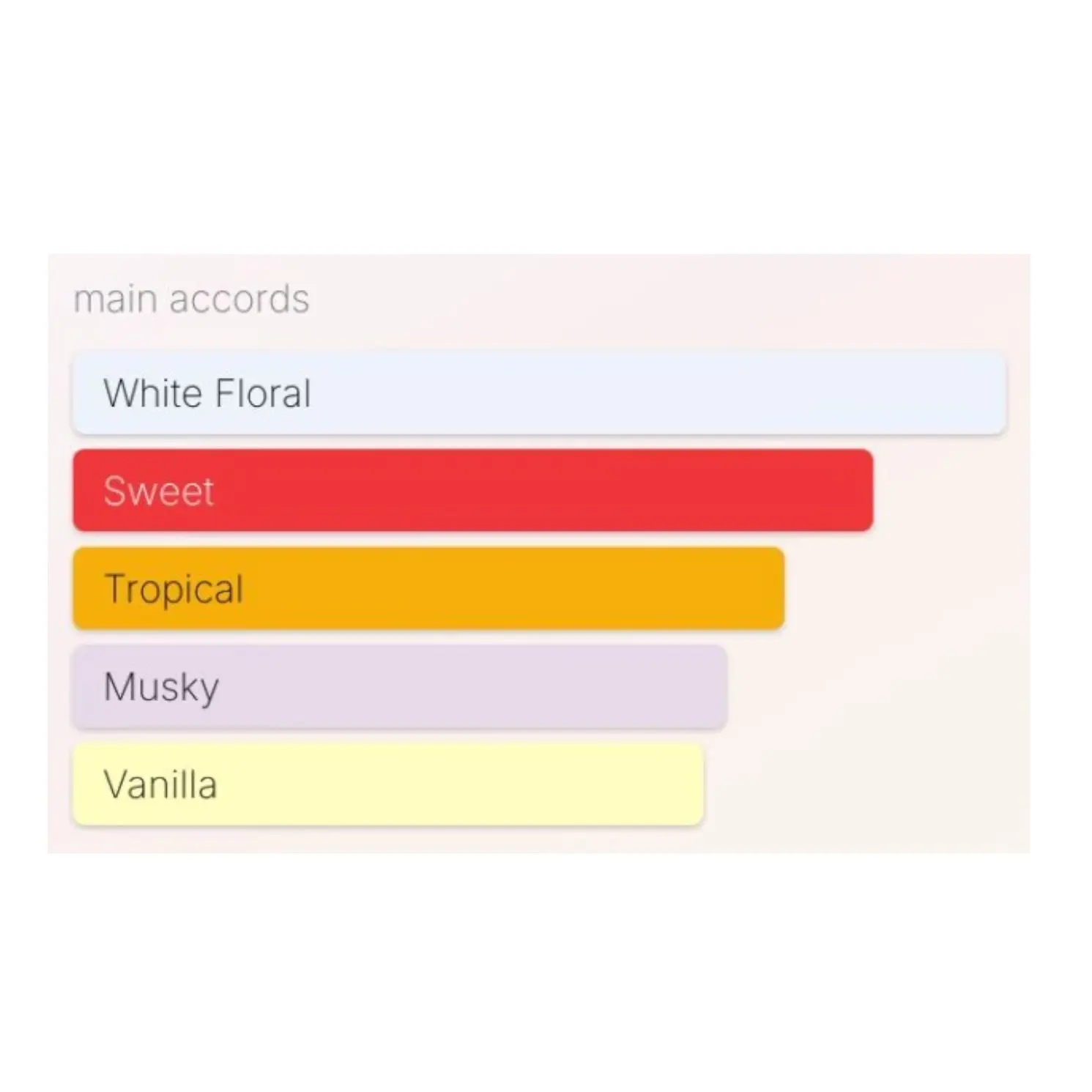The height and width of the screenshot is (1092, 1092).
Task: Select the shortest accord bar
Action: click(388, 784)
